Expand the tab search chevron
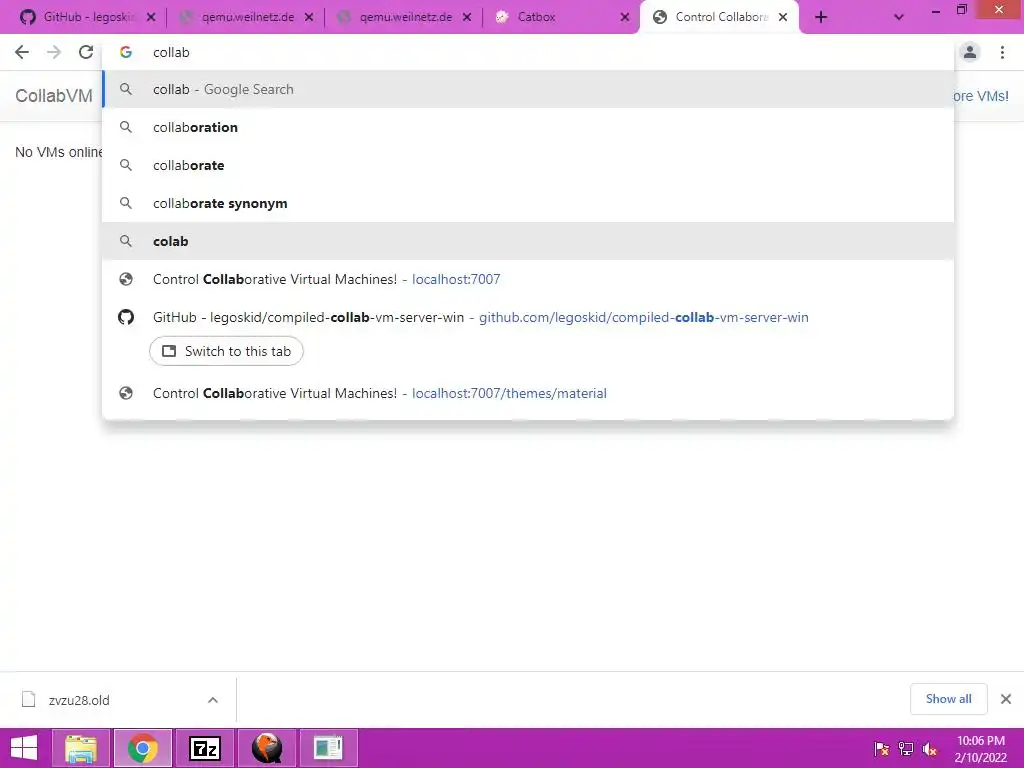Image resolution: width=1024 pixels, height=768 pixels. 899,18
